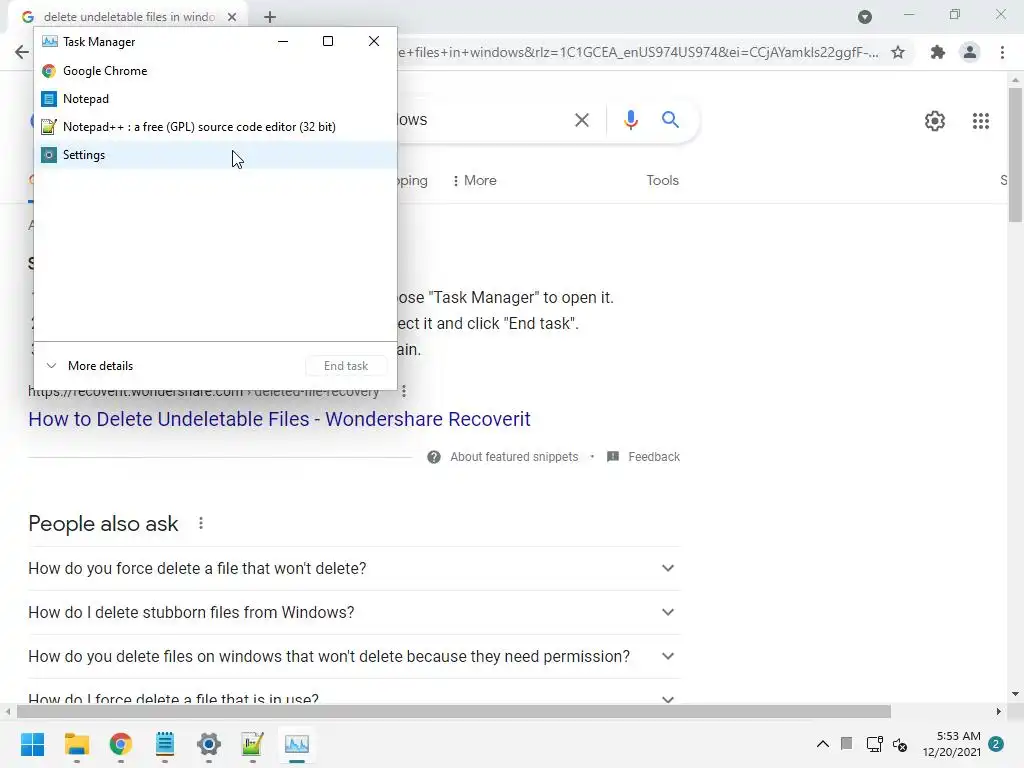1024x768 pixels.
Task: Click Tools under search bar
Action: click(x=662, y=180)
